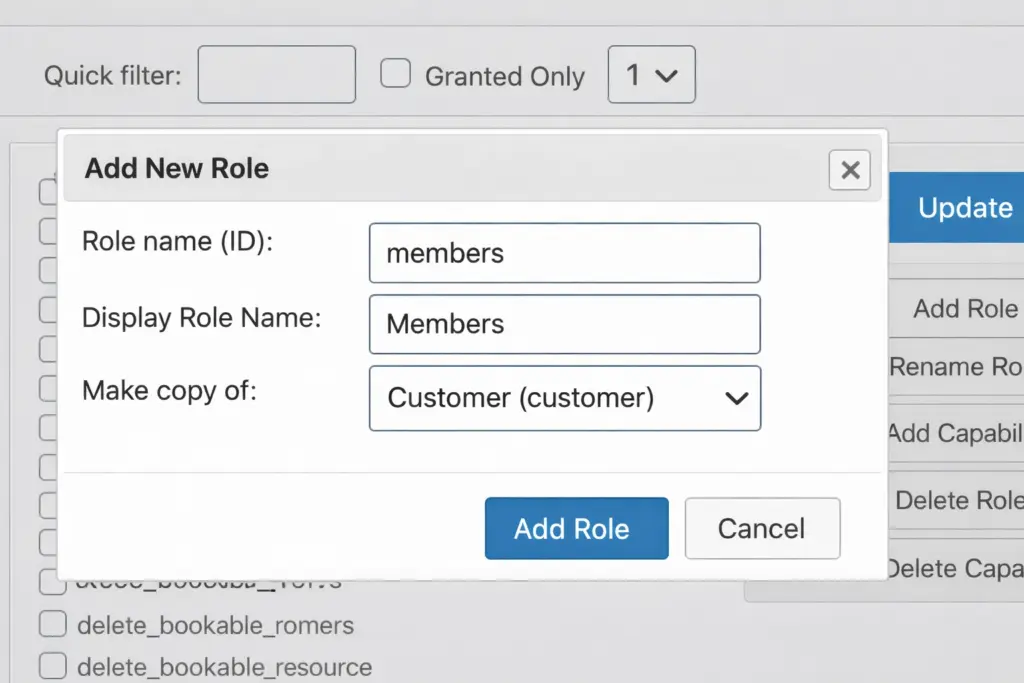Click the Quick filter text box

pyautogui.click(x=277, y=75)
